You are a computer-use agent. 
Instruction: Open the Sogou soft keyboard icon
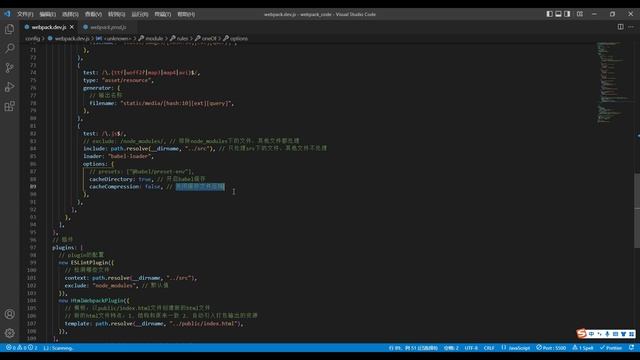(x=615, y=334)
